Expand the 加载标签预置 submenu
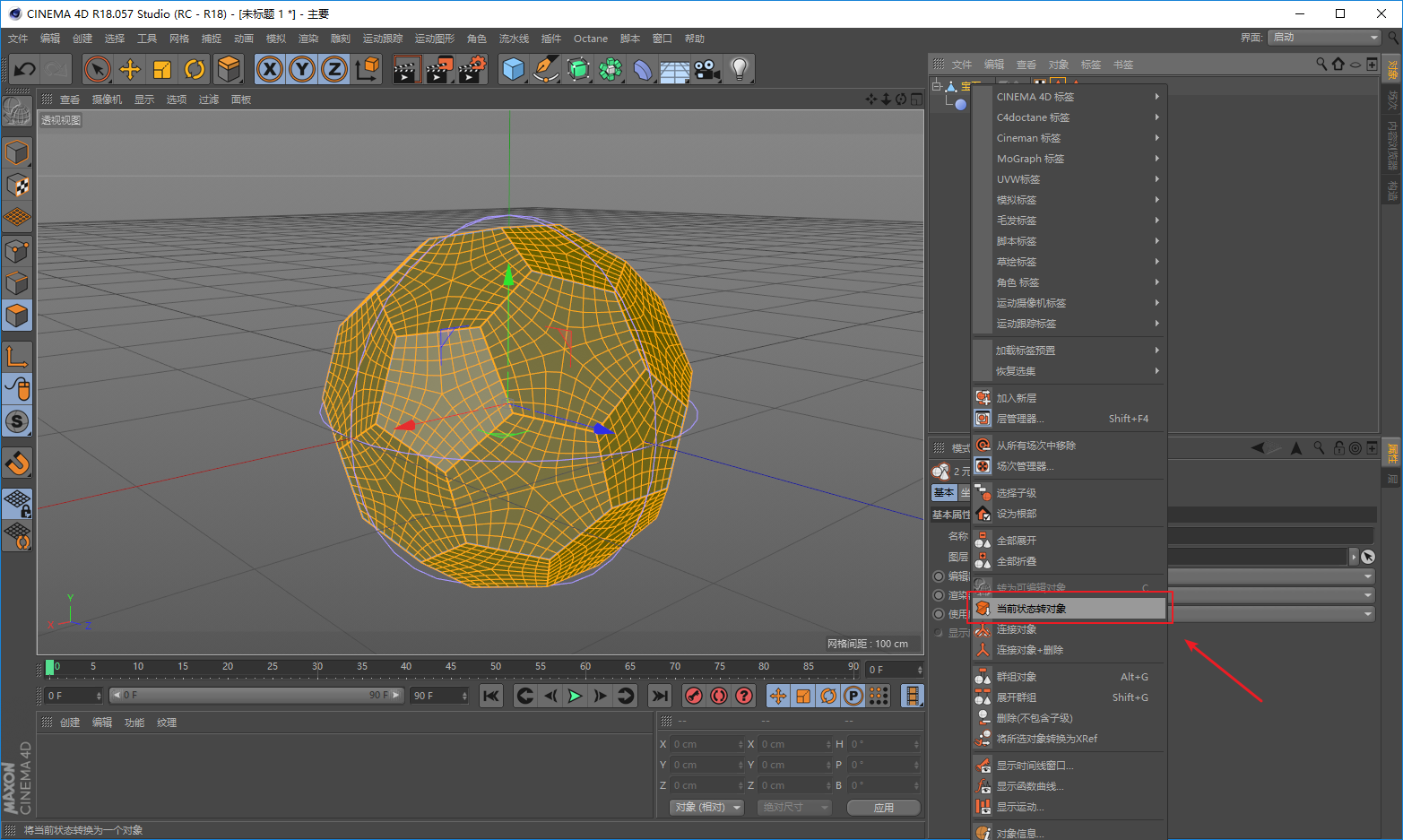This screenshot has height=840, width=1403. point(1069,351)
